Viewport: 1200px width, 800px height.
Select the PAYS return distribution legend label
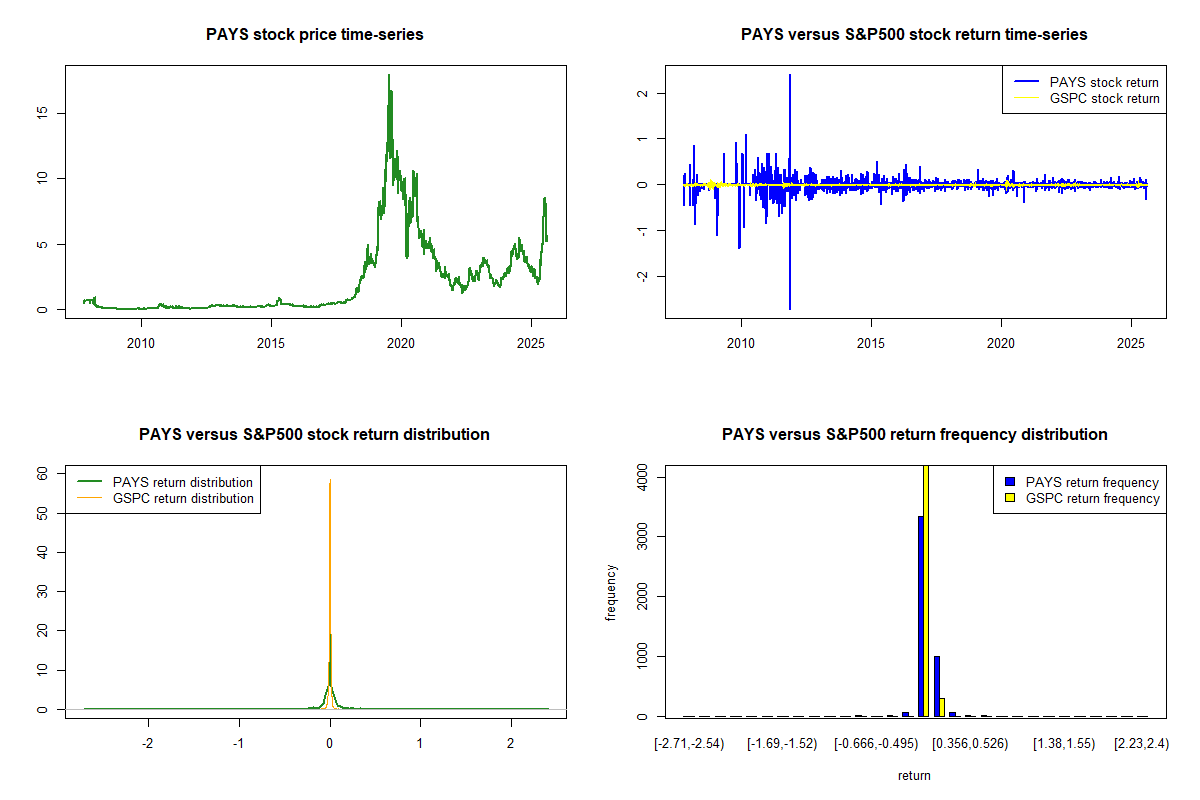(x=183, y=482)
